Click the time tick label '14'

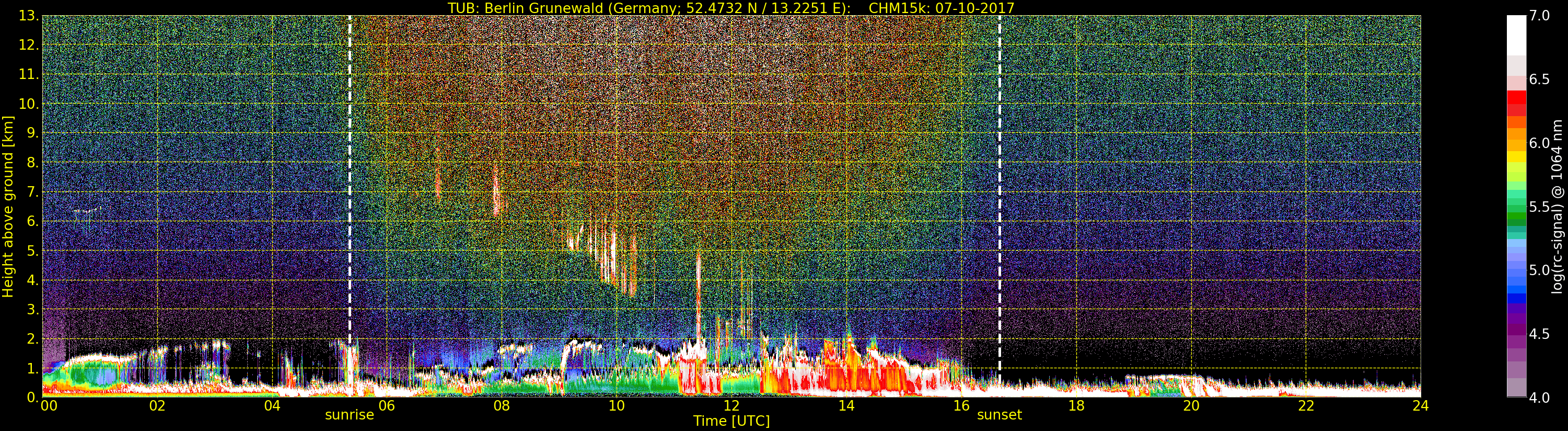click(x=846, y=405)
